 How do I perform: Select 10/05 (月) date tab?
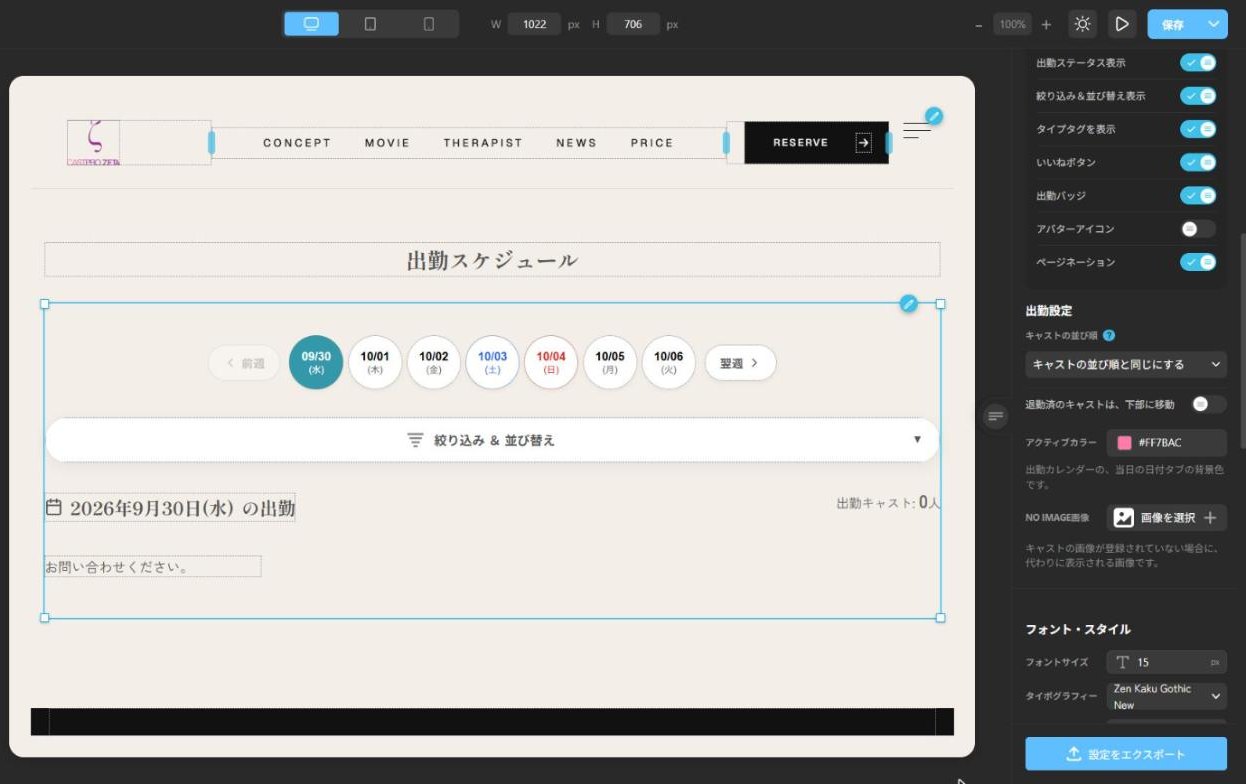(x=610, y=362)
